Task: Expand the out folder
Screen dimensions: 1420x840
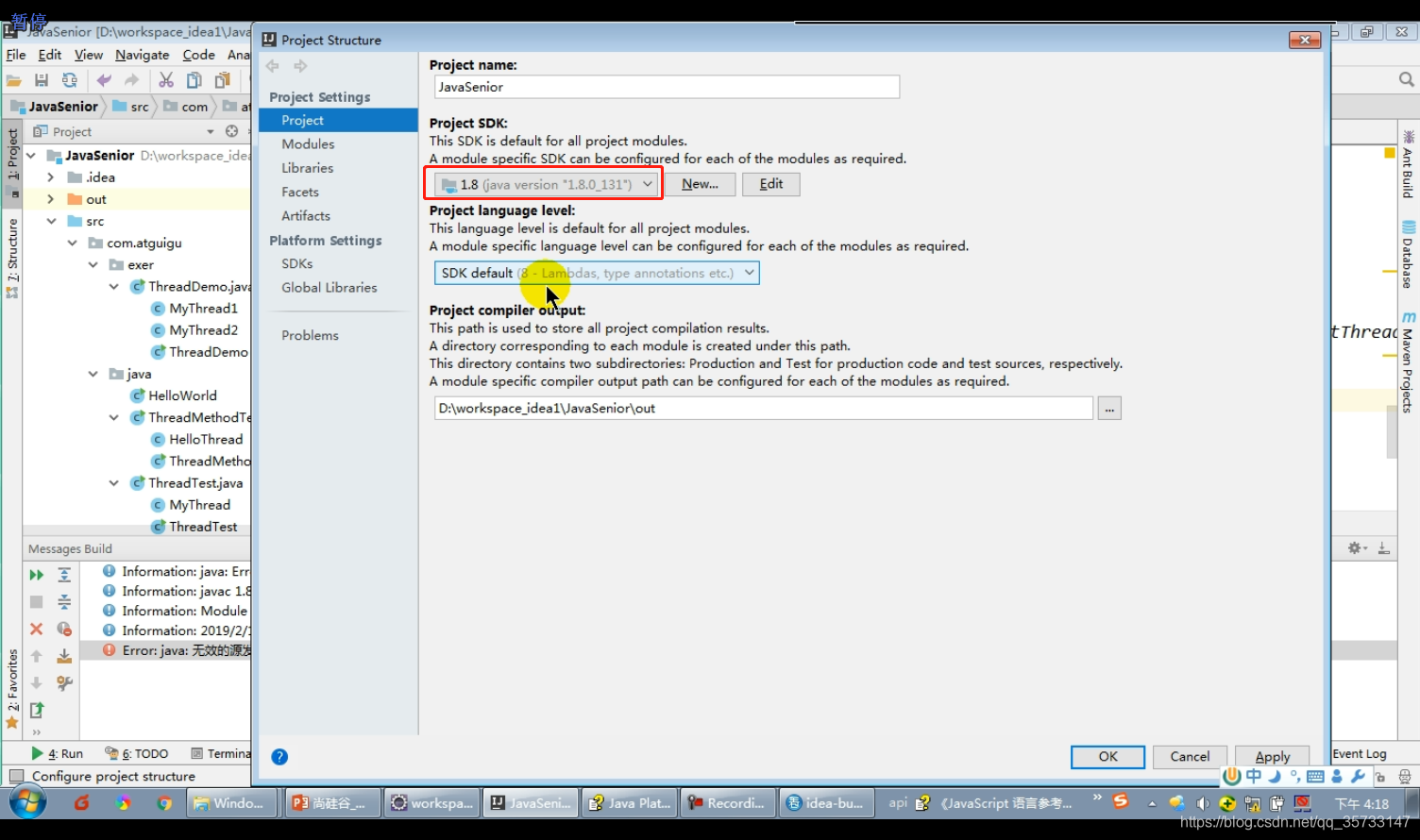Action: tap(51, 199)
